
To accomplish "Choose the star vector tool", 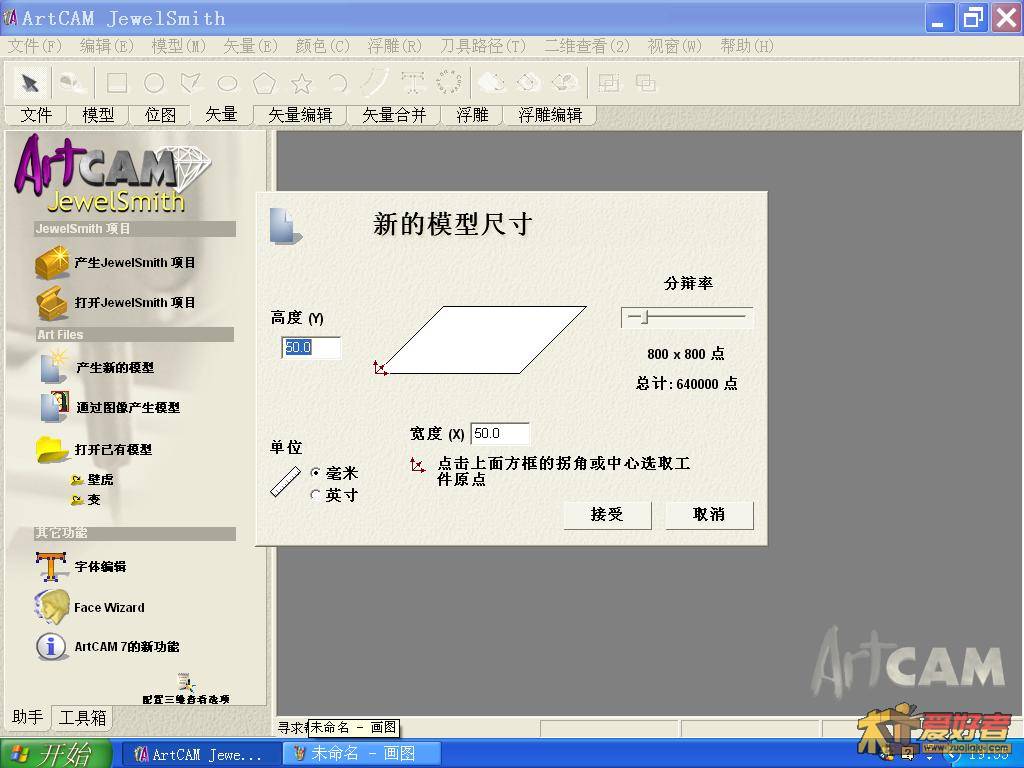I will coord(301,83).
